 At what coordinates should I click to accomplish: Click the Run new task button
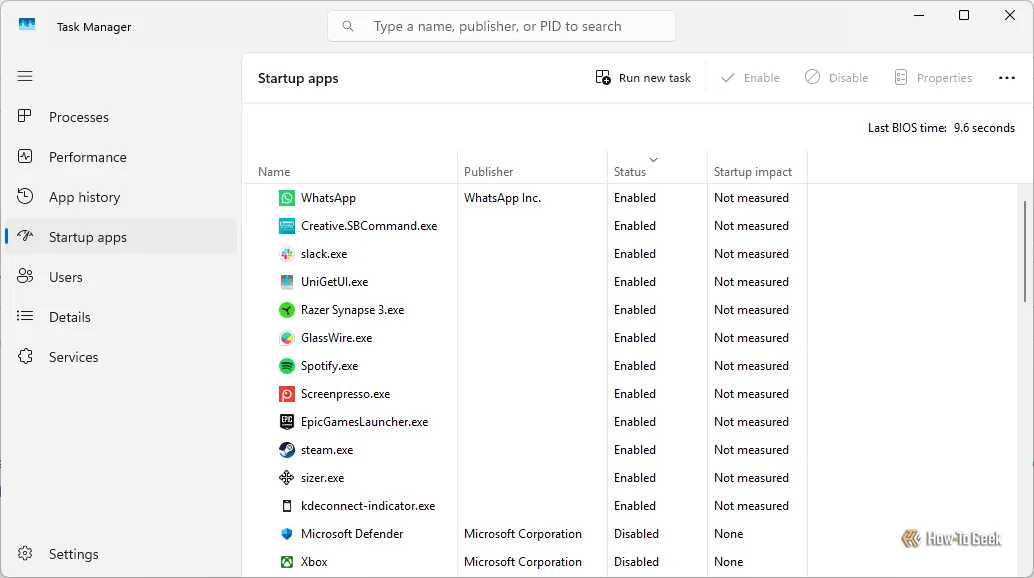point(643,78)
